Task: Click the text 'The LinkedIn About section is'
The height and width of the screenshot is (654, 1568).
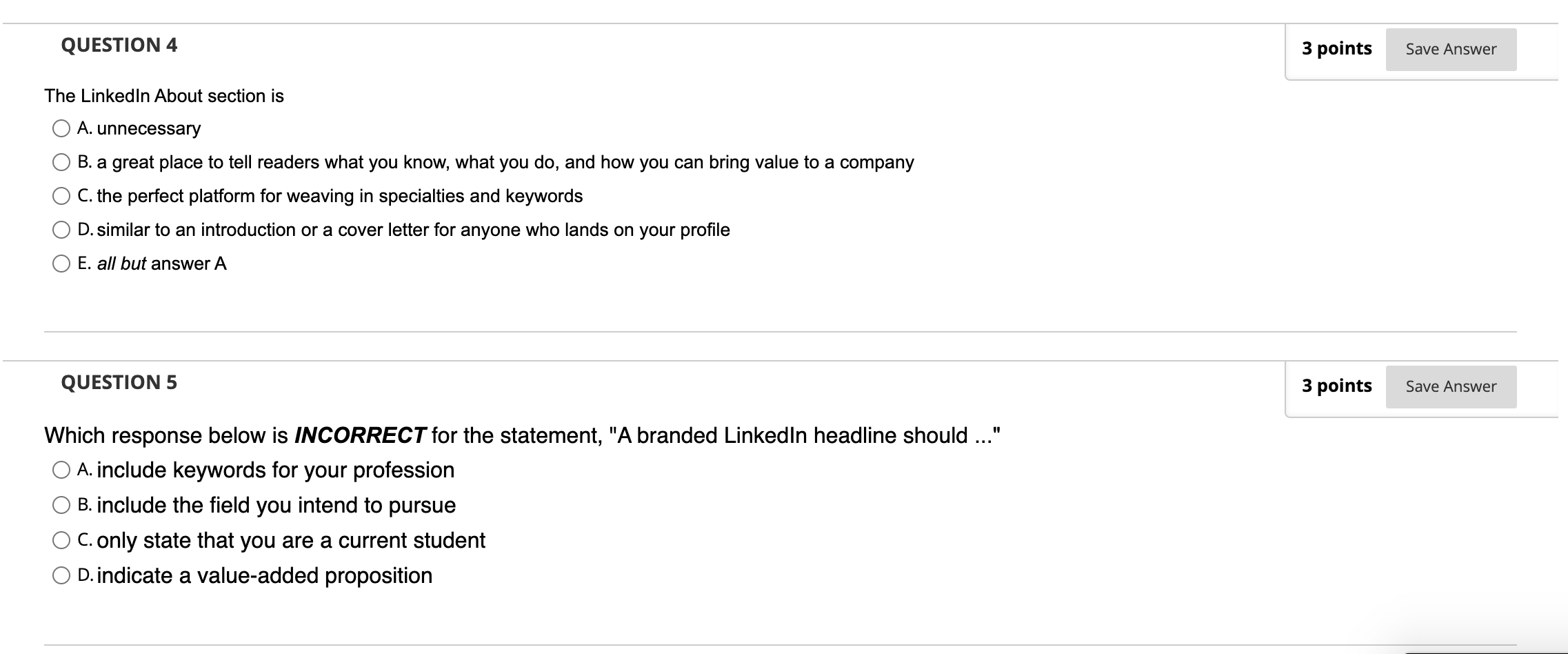Action: pos(164,96)
